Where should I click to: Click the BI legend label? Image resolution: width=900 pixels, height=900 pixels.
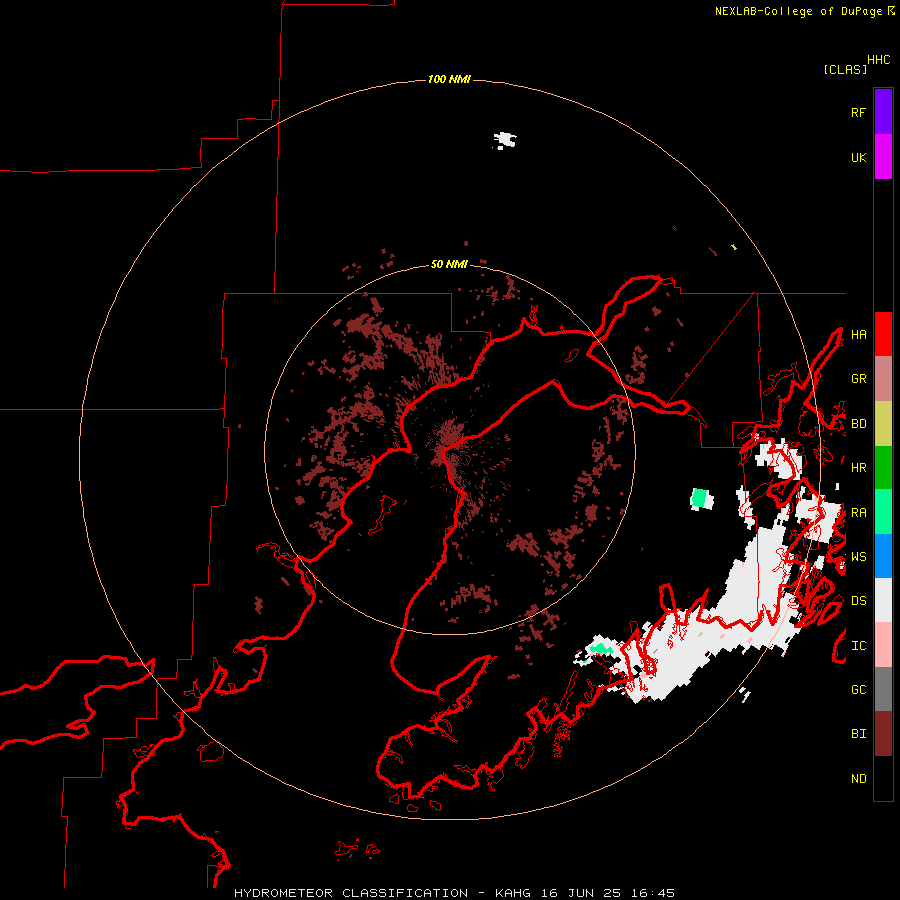point(858,734)
